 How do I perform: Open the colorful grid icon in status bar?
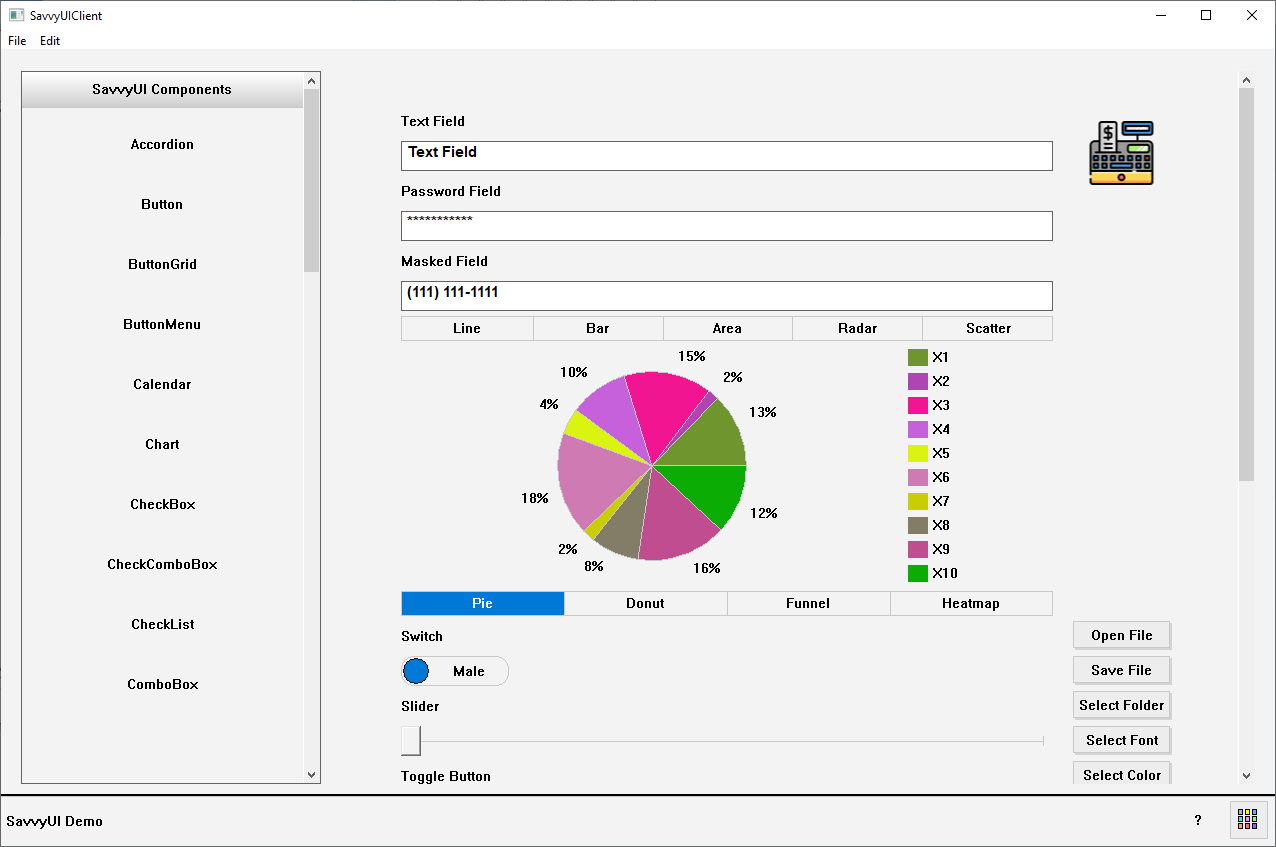[1247, 819]
